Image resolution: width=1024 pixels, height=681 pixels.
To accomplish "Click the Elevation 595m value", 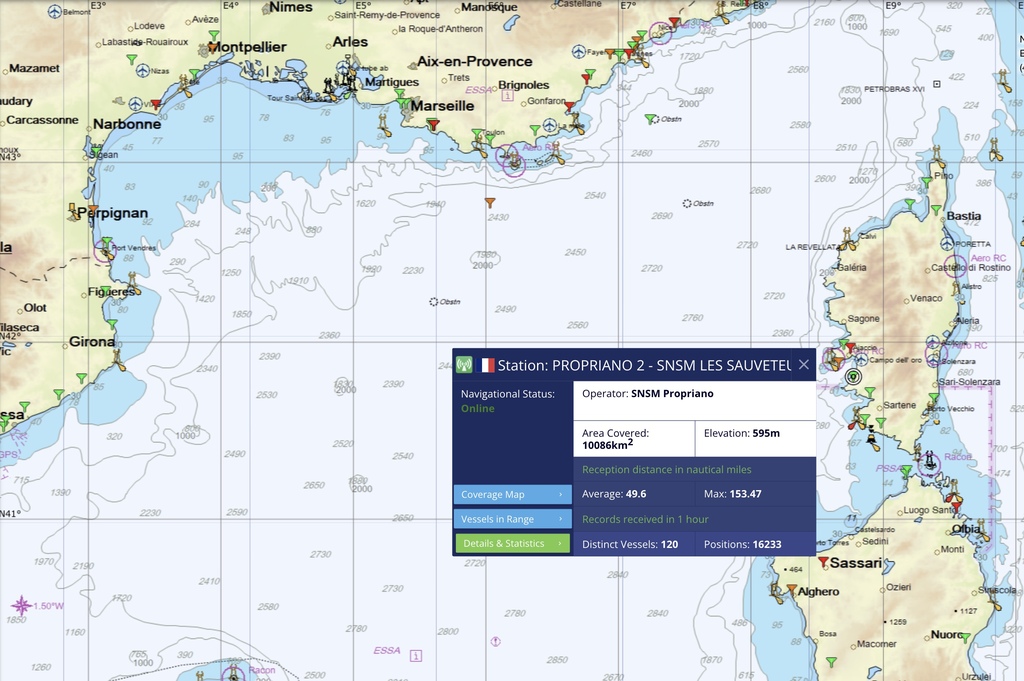I will click(x=766, y=433).
